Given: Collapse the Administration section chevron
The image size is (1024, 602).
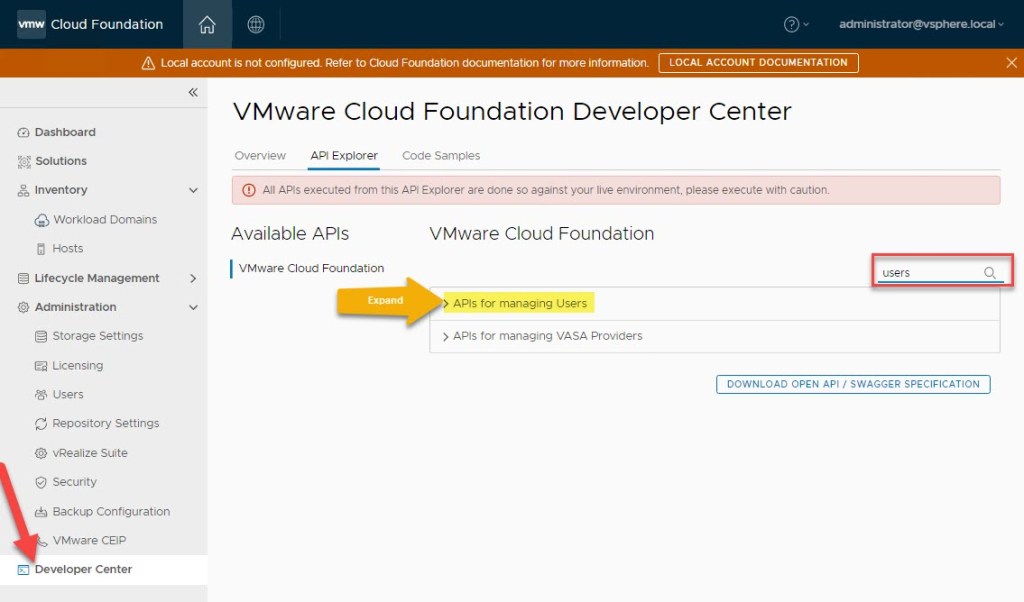Looking at the screenshot, I should (x=193, y=307).
